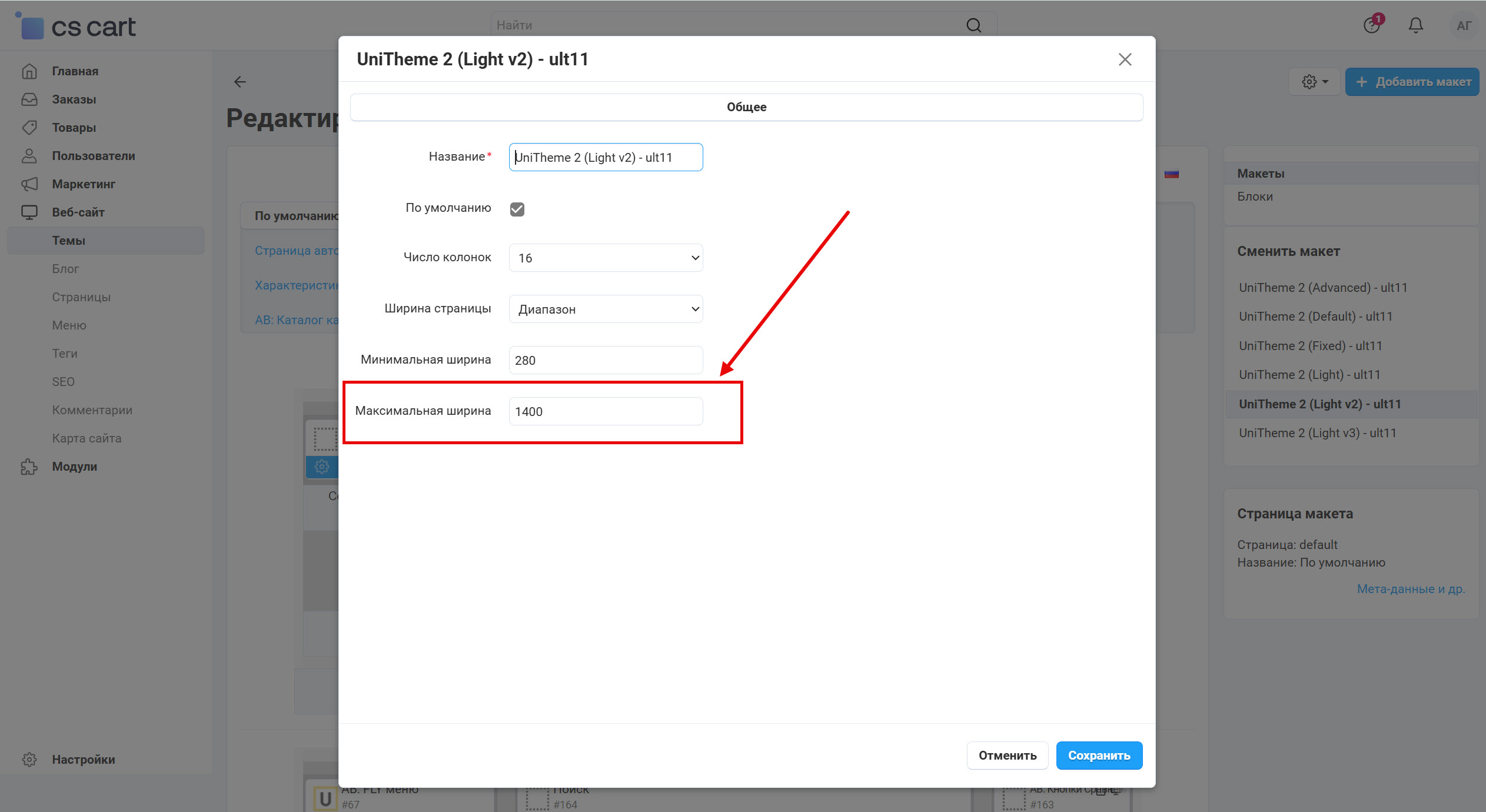Close the UniTheme 2 dialog

click(1125, 59)
